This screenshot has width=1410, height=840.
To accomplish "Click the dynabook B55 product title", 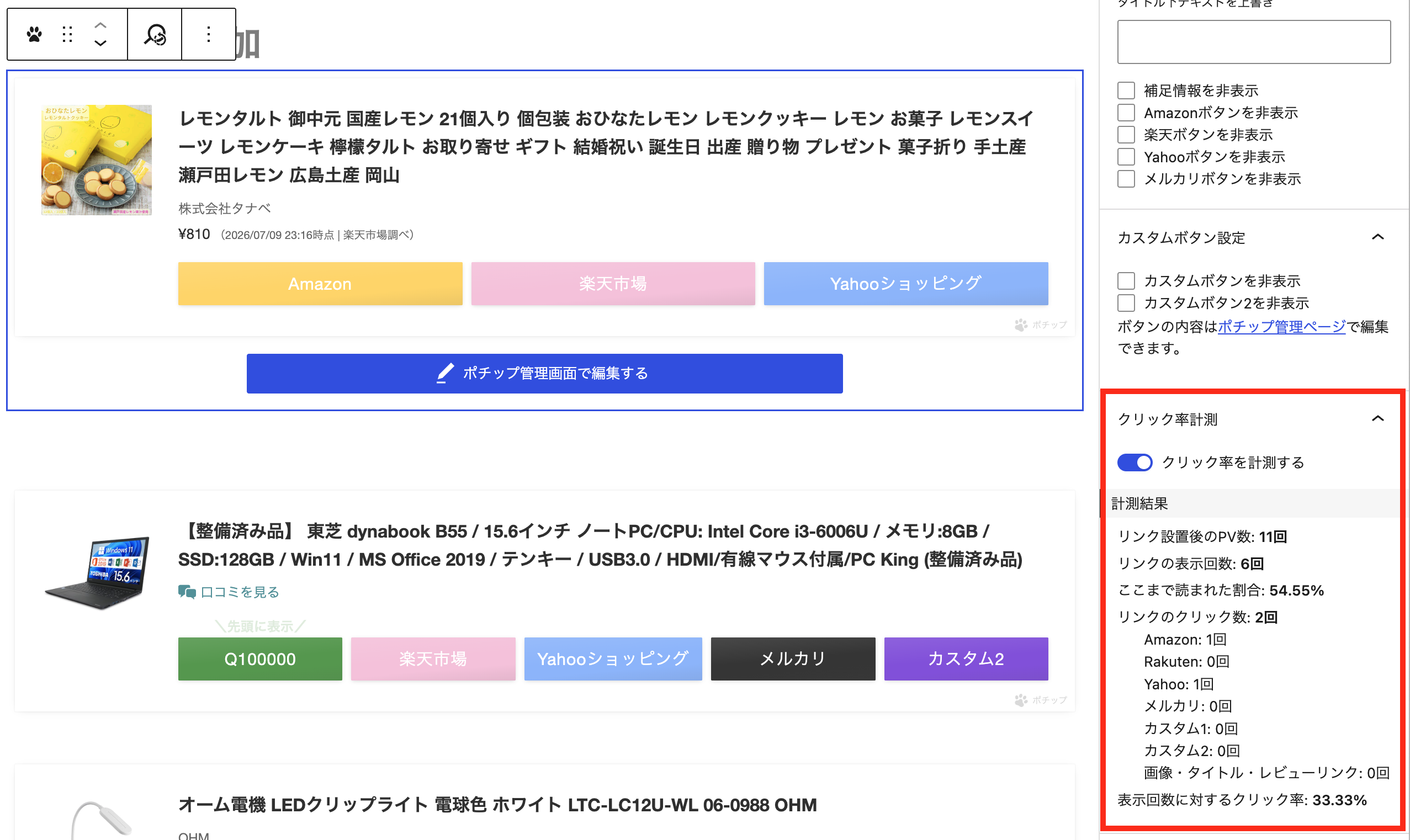I will click(x=601, y=545).
